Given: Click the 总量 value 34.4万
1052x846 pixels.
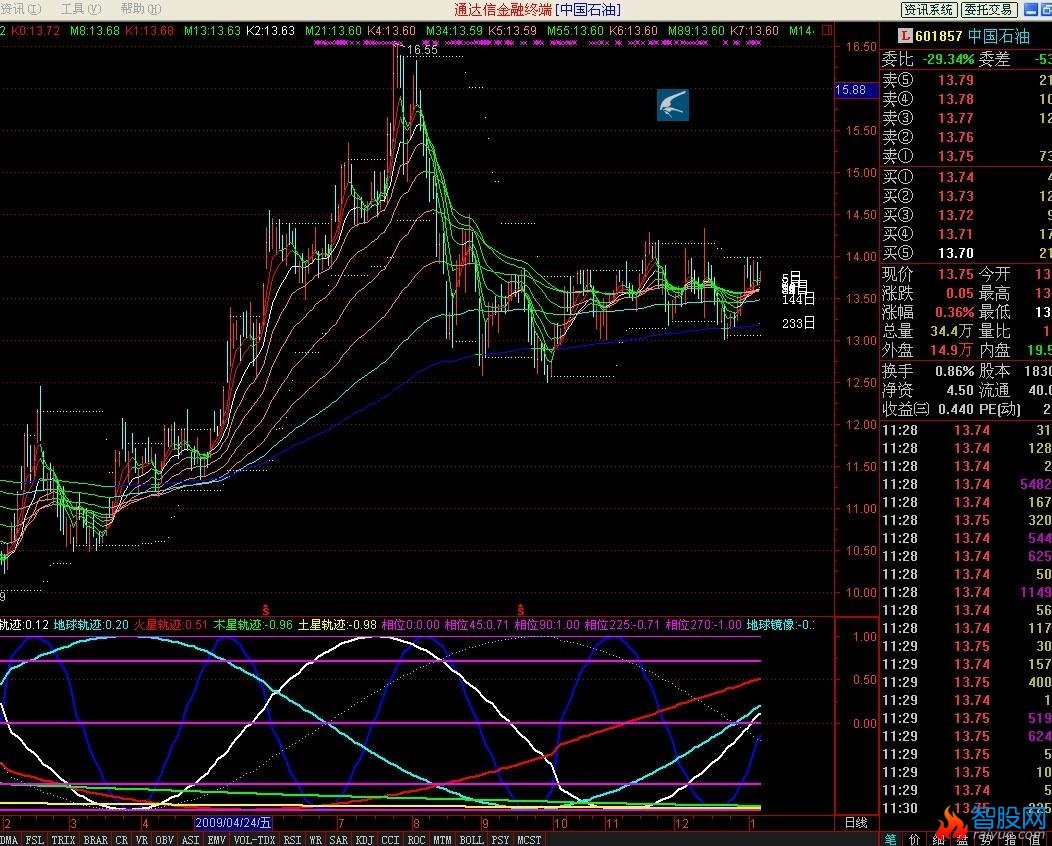Looking at the screenshot, I should (951, 331).
